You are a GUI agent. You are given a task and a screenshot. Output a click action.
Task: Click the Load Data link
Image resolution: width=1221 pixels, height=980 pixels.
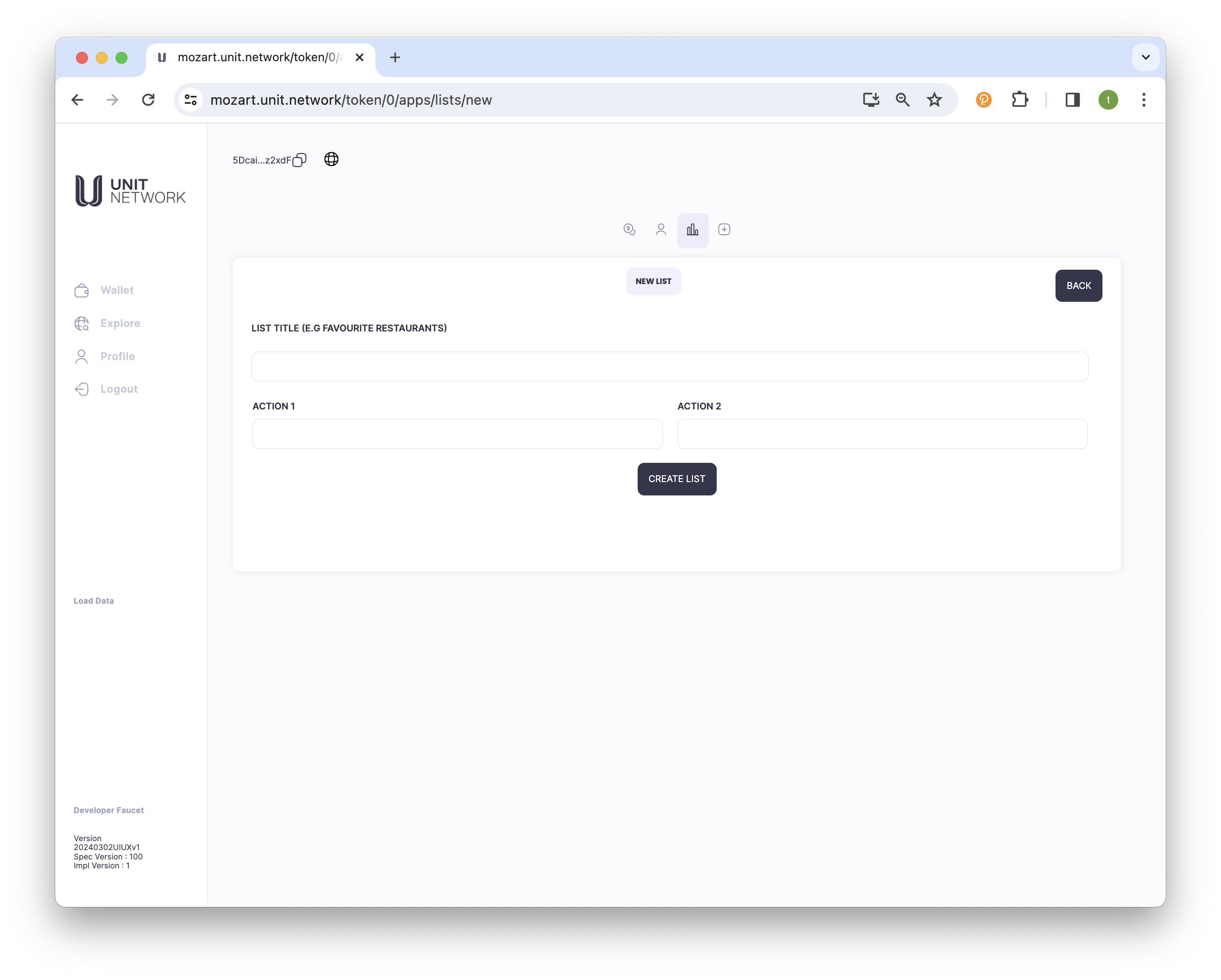click(93, 601)
